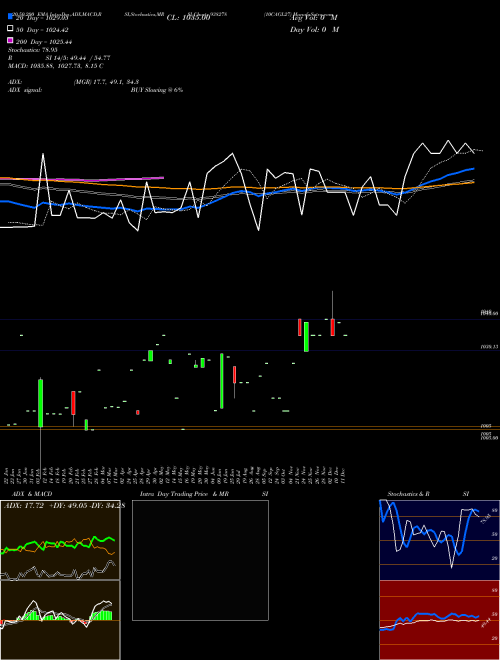This screenshot has height=660, width=500.
Task: Click the 'Stochastics & R' panel title
Action: 408,494
